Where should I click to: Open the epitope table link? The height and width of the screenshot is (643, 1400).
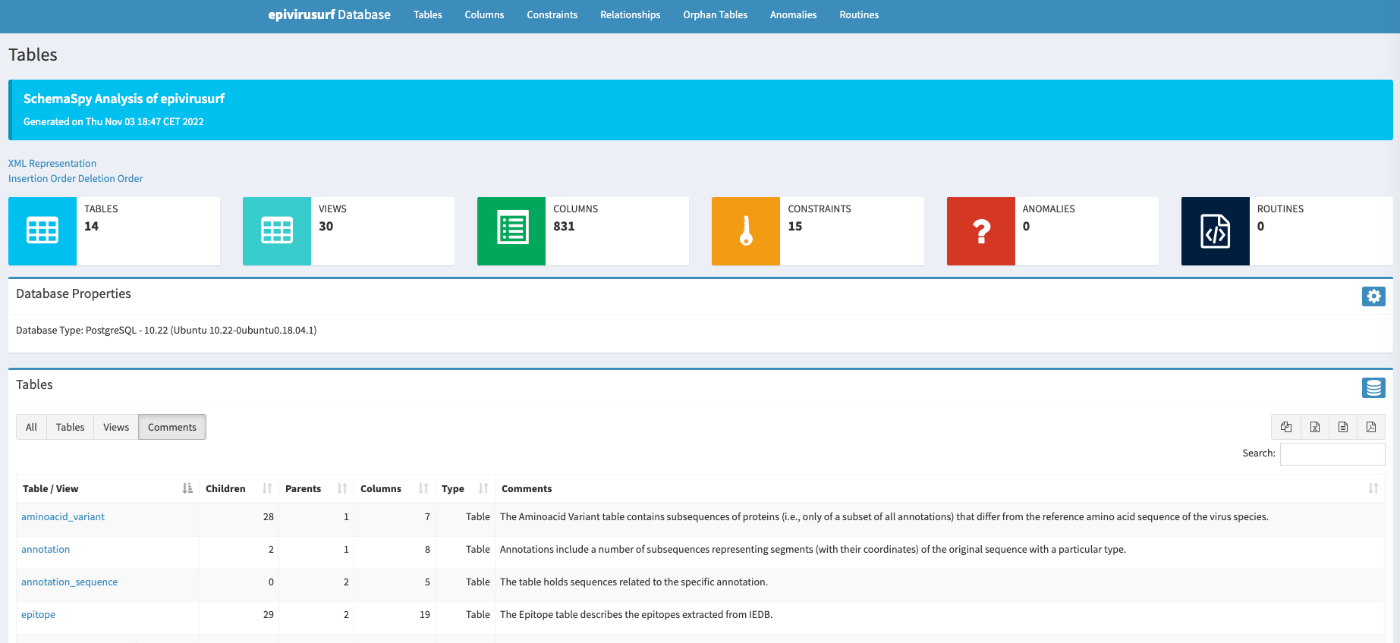tap(38, 614)
